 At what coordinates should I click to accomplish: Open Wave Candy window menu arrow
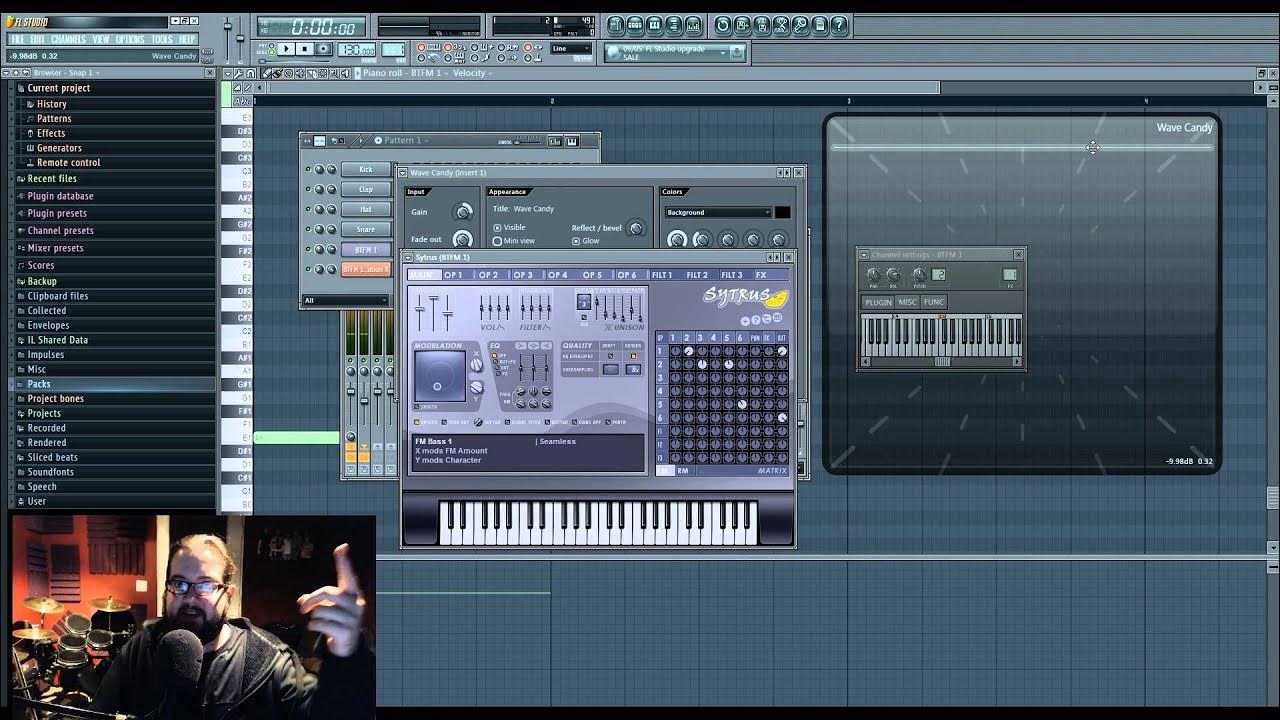pos(405,173)
